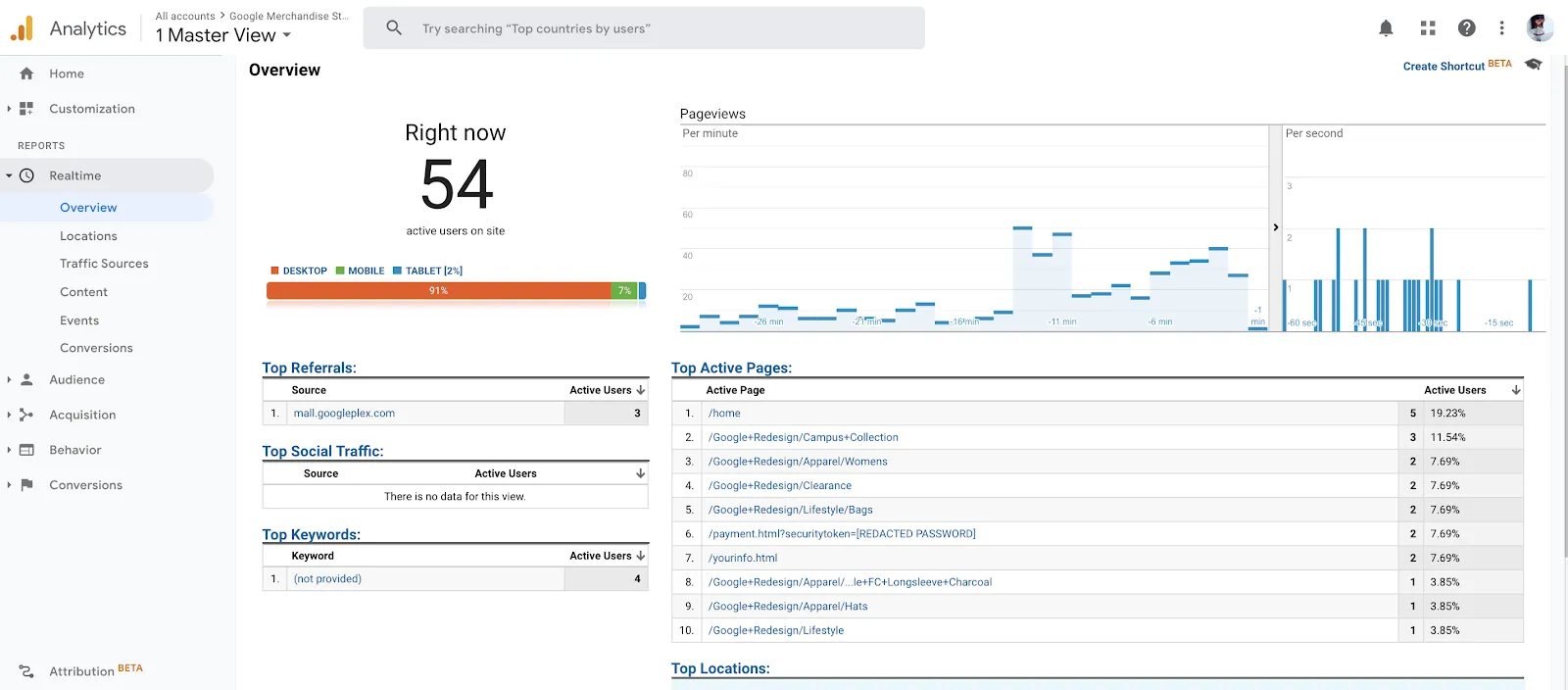This screenshot has height=690, width=1568.
Task: Open the three-dot more options menu
Action: [1501, 28]
